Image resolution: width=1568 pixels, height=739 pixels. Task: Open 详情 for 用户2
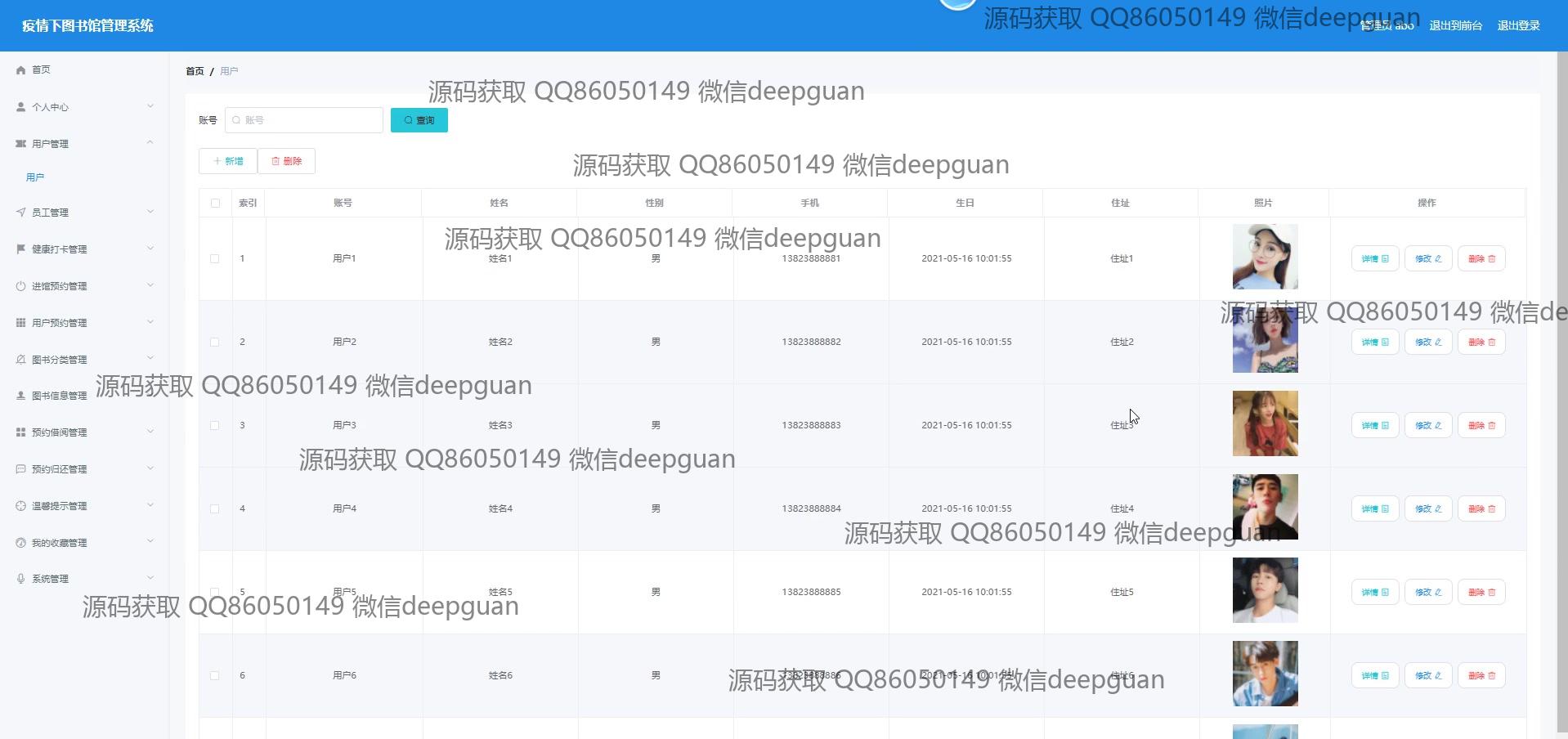point(1375,343)
